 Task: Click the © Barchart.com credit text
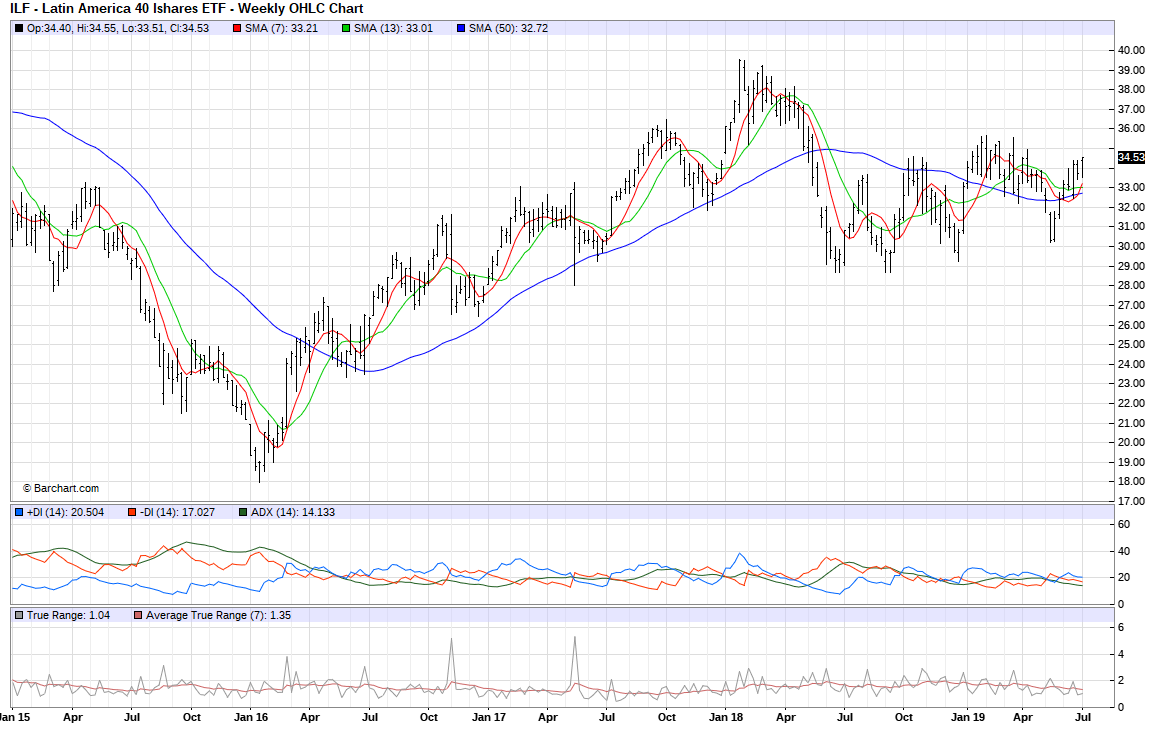point(60,489)
